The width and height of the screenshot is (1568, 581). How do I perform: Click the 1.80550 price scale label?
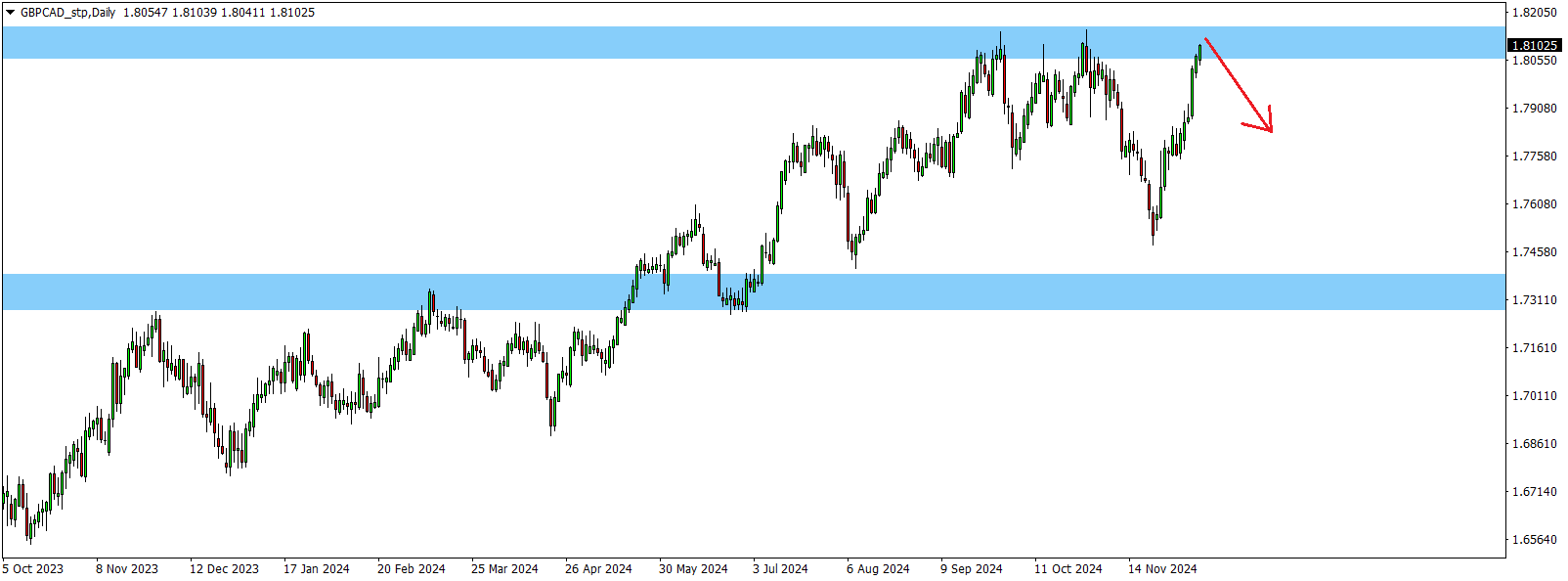click(1535, 61)
